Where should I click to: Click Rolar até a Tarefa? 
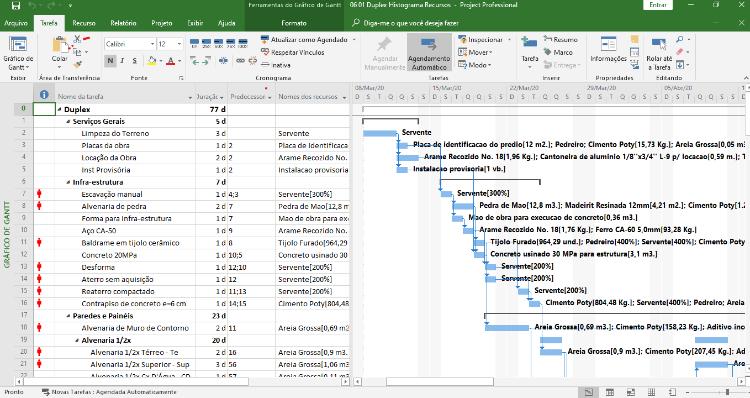(659, 54)
